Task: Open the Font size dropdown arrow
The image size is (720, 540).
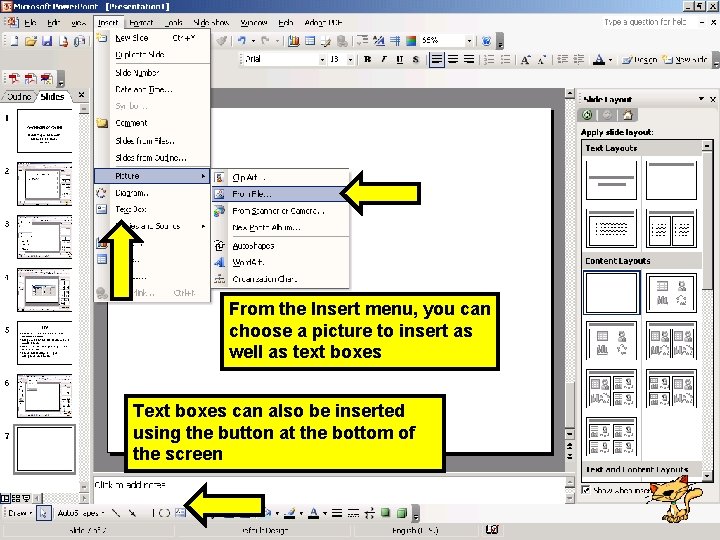Action: click(x=350, y=60)
